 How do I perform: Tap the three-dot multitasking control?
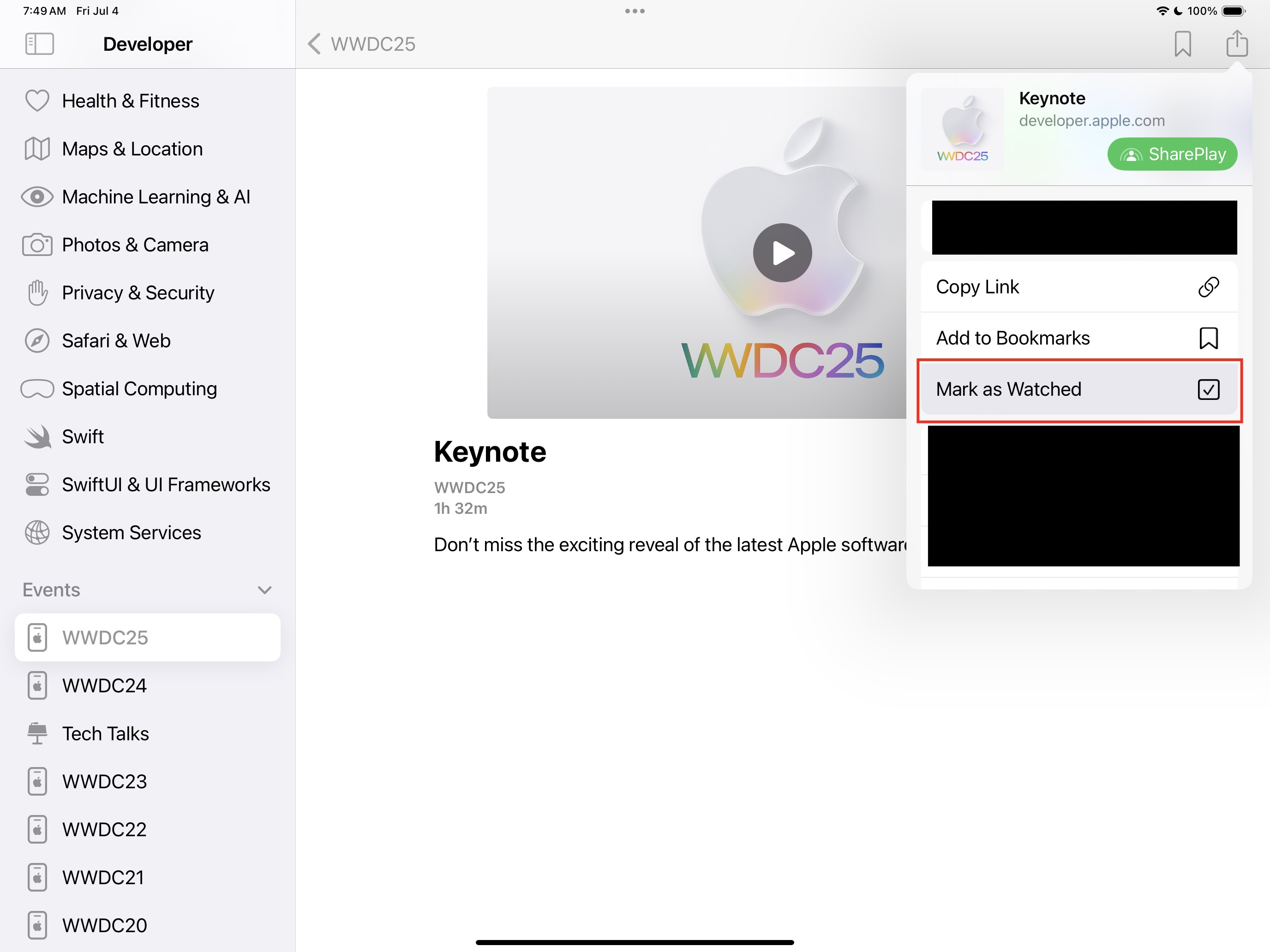click(x=635, y=11)
